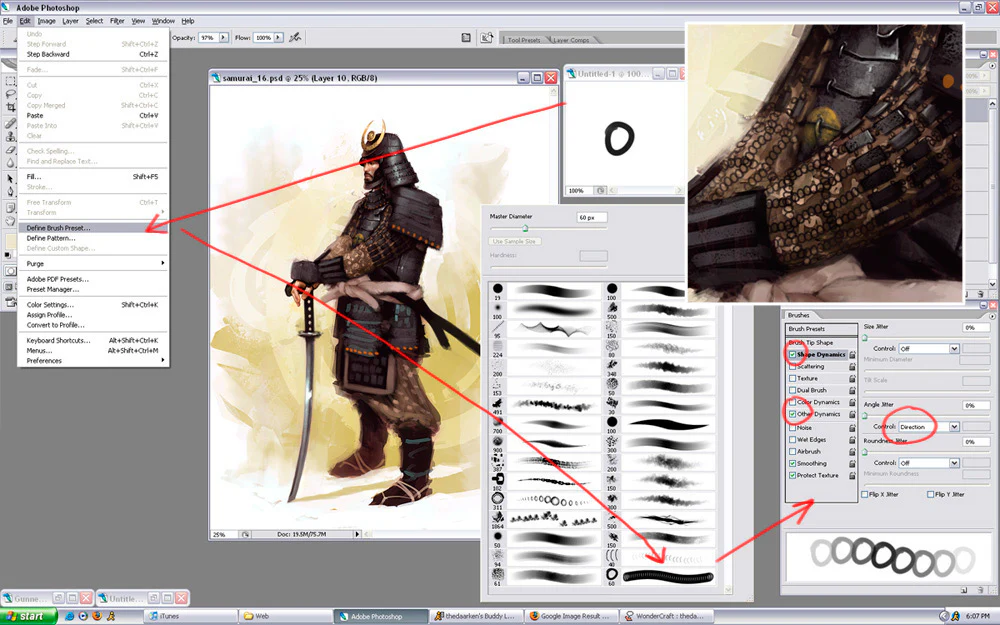Select the Lasso tool
1000x625 pixels.
11,94
